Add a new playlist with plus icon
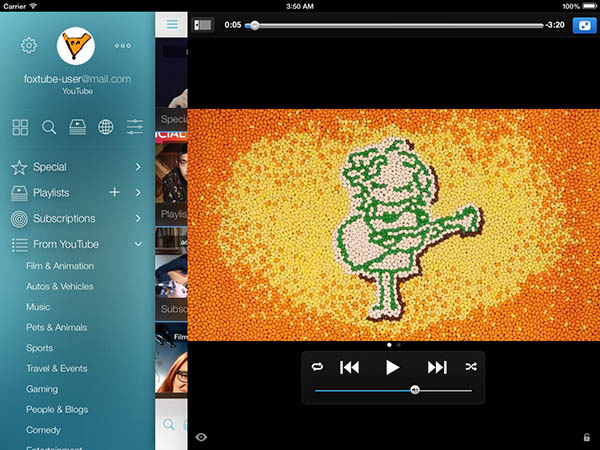 click(x=114, y=192)
